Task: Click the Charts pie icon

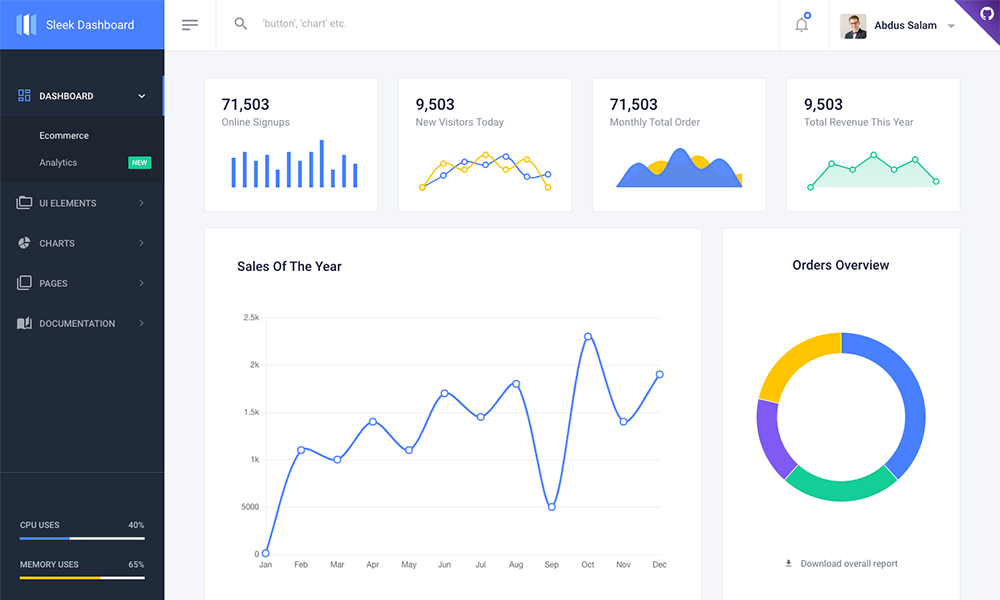Action: click(x=25, y=243)
